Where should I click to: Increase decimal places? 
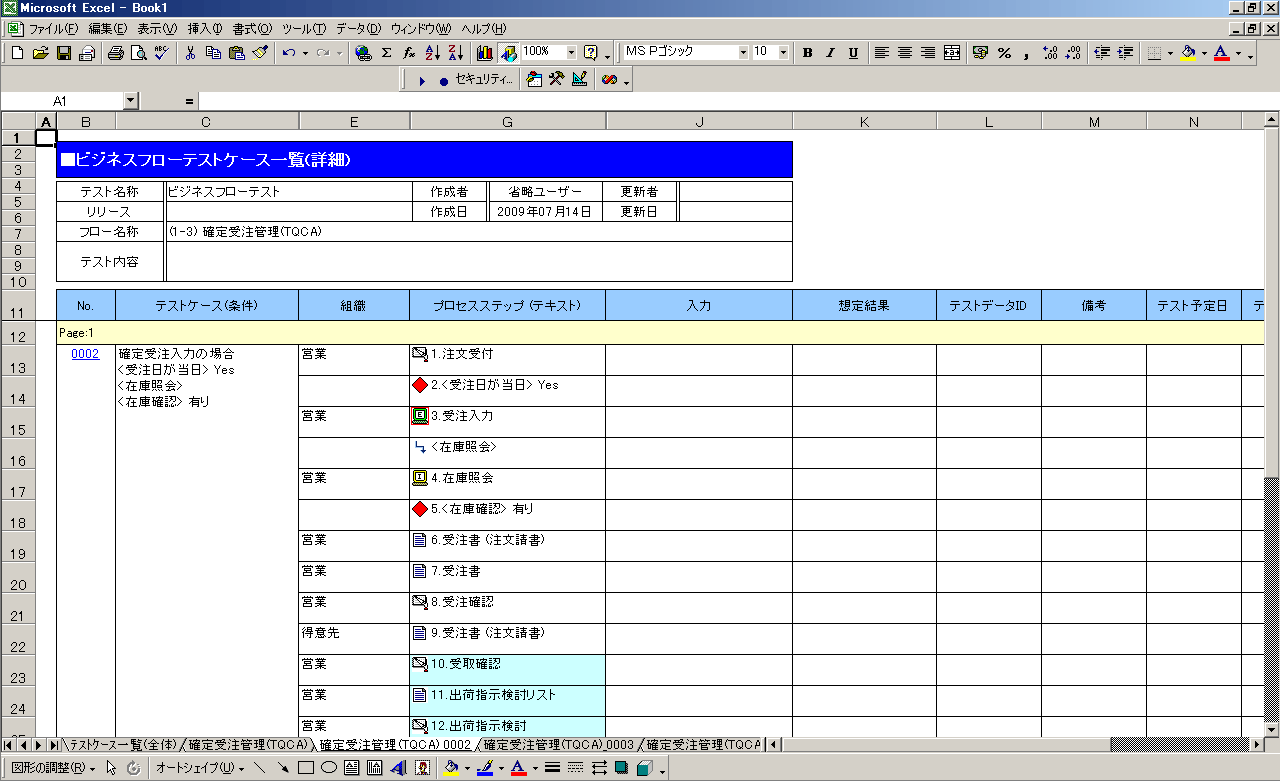[x=1050, y=52]
